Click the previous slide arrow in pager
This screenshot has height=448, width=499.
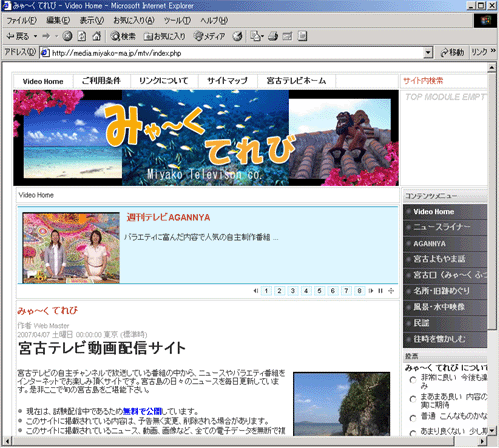point(256,291)
